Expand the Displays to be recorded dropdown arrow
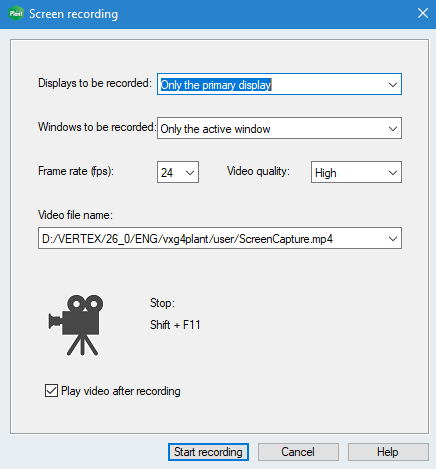 pyautogui.click(x=393, y=85)
